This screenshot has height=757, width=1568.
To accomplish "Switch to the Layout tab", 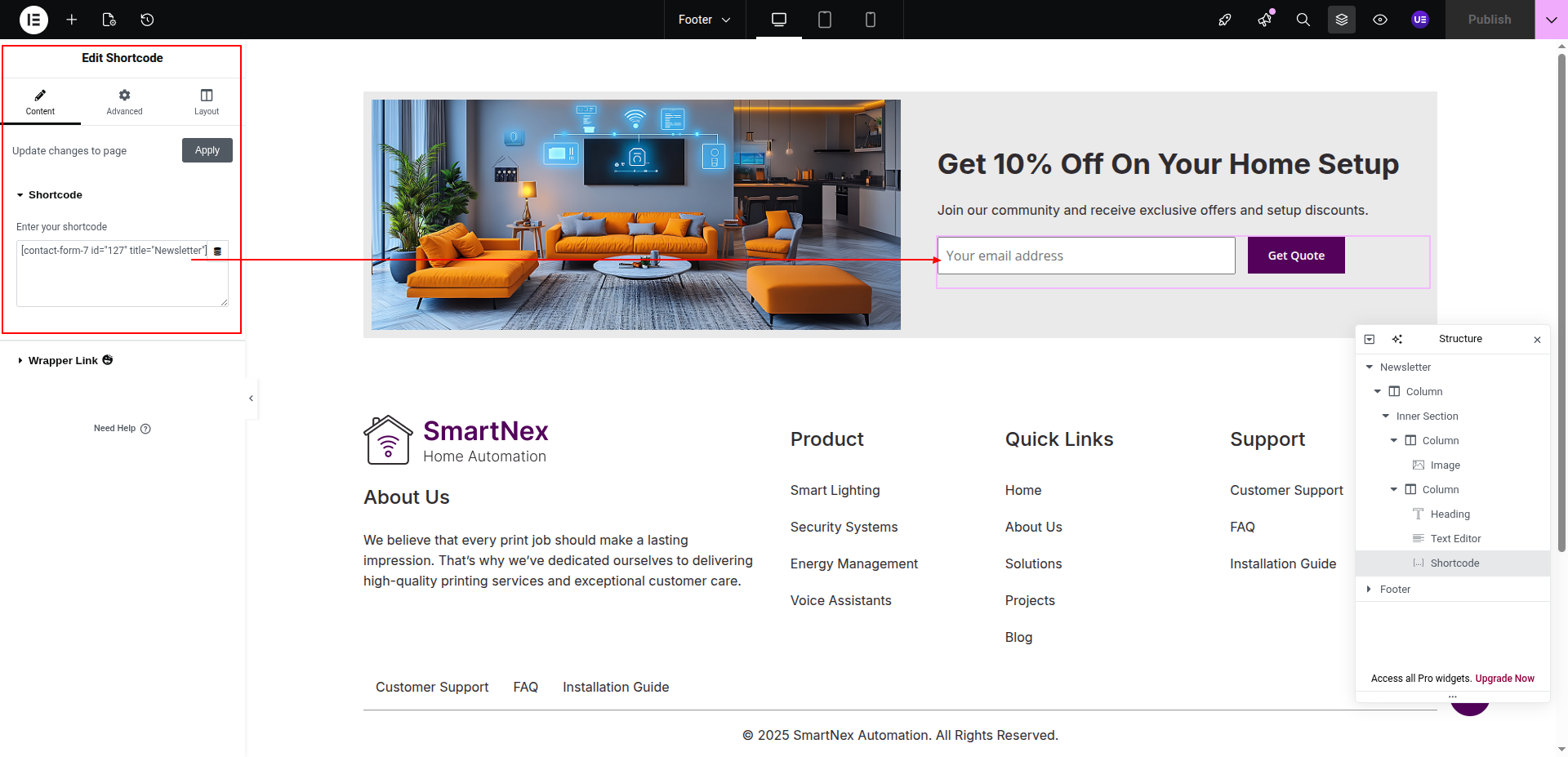I will coord(207,102).
